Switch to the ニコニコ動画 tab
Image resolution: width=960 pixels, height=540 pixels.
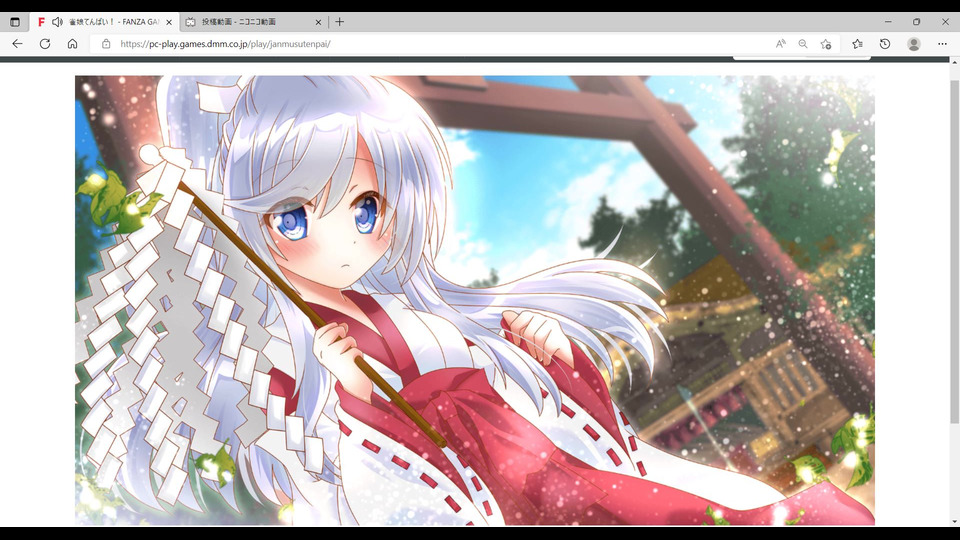point(254,22)
